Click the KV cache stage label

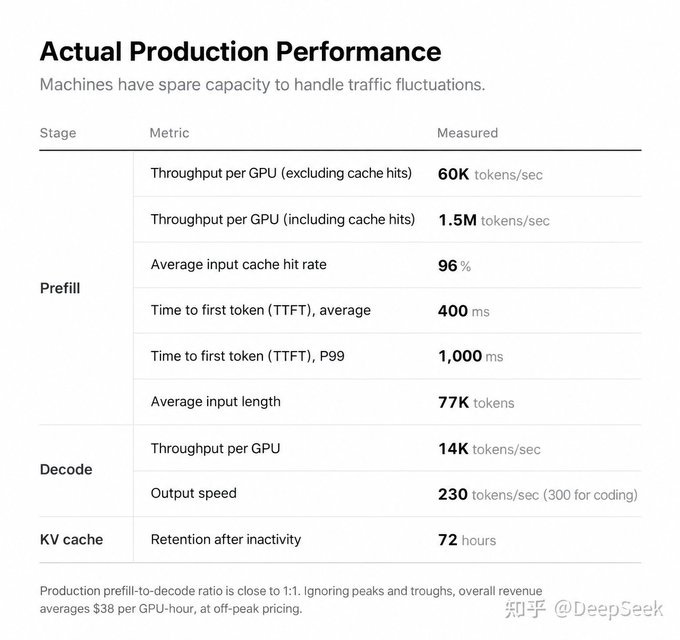click(x=72, y=539)
